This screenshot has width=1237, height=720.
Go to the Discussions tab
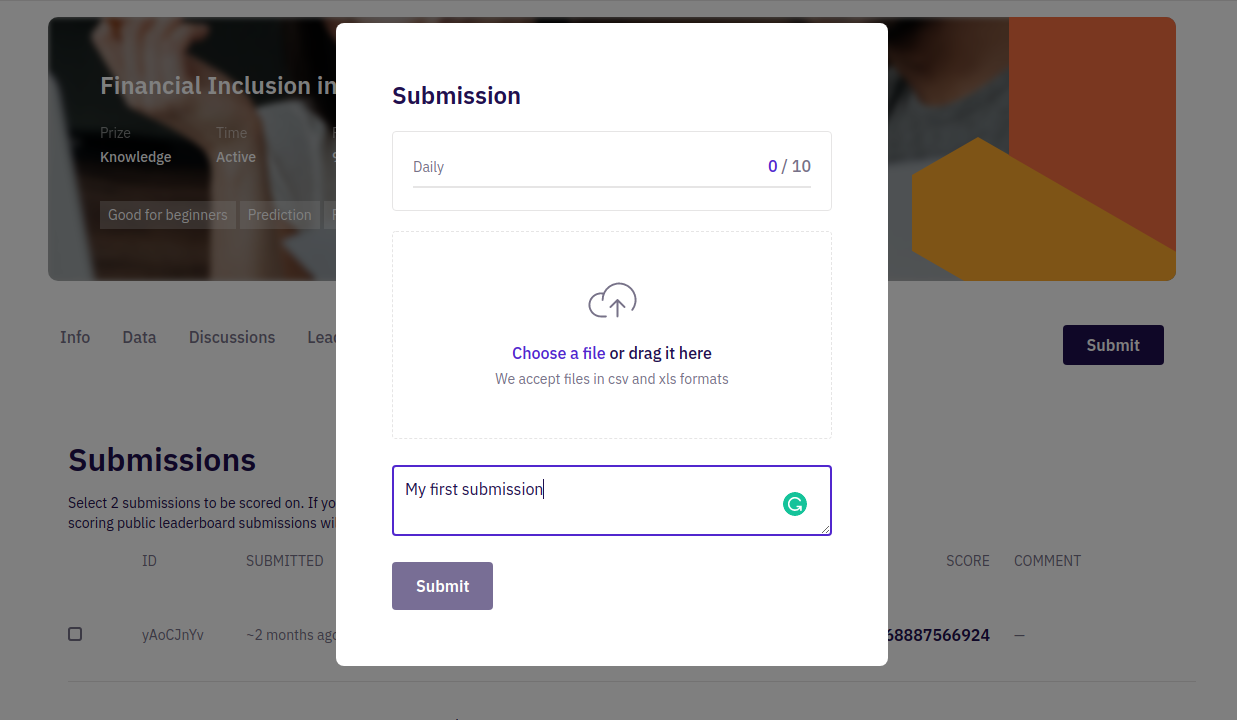pos(232,337)
